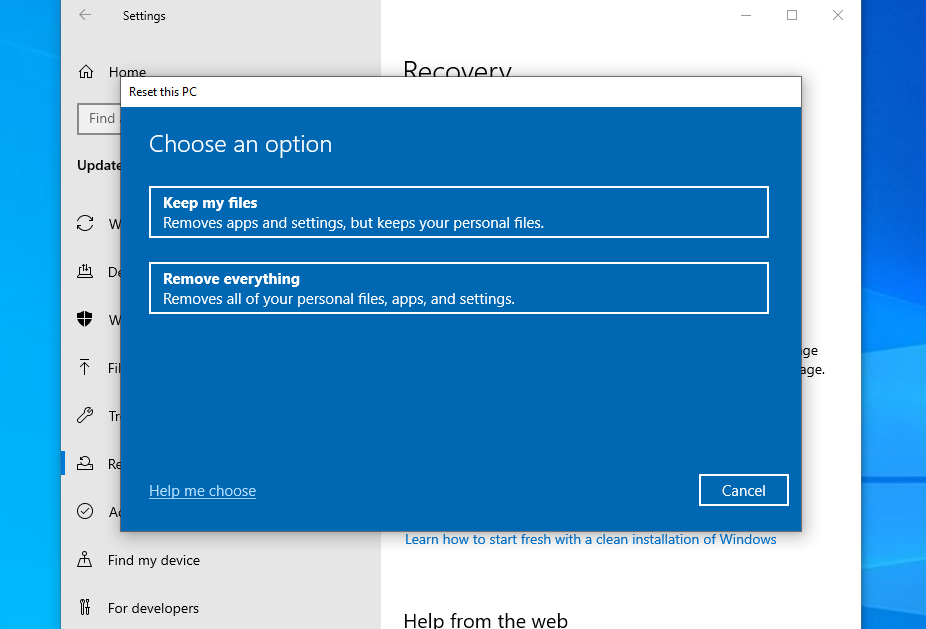Viewport: 926px width, 629px height.
Task: Open the clean installation of Windows link
Action: [590, 539]
